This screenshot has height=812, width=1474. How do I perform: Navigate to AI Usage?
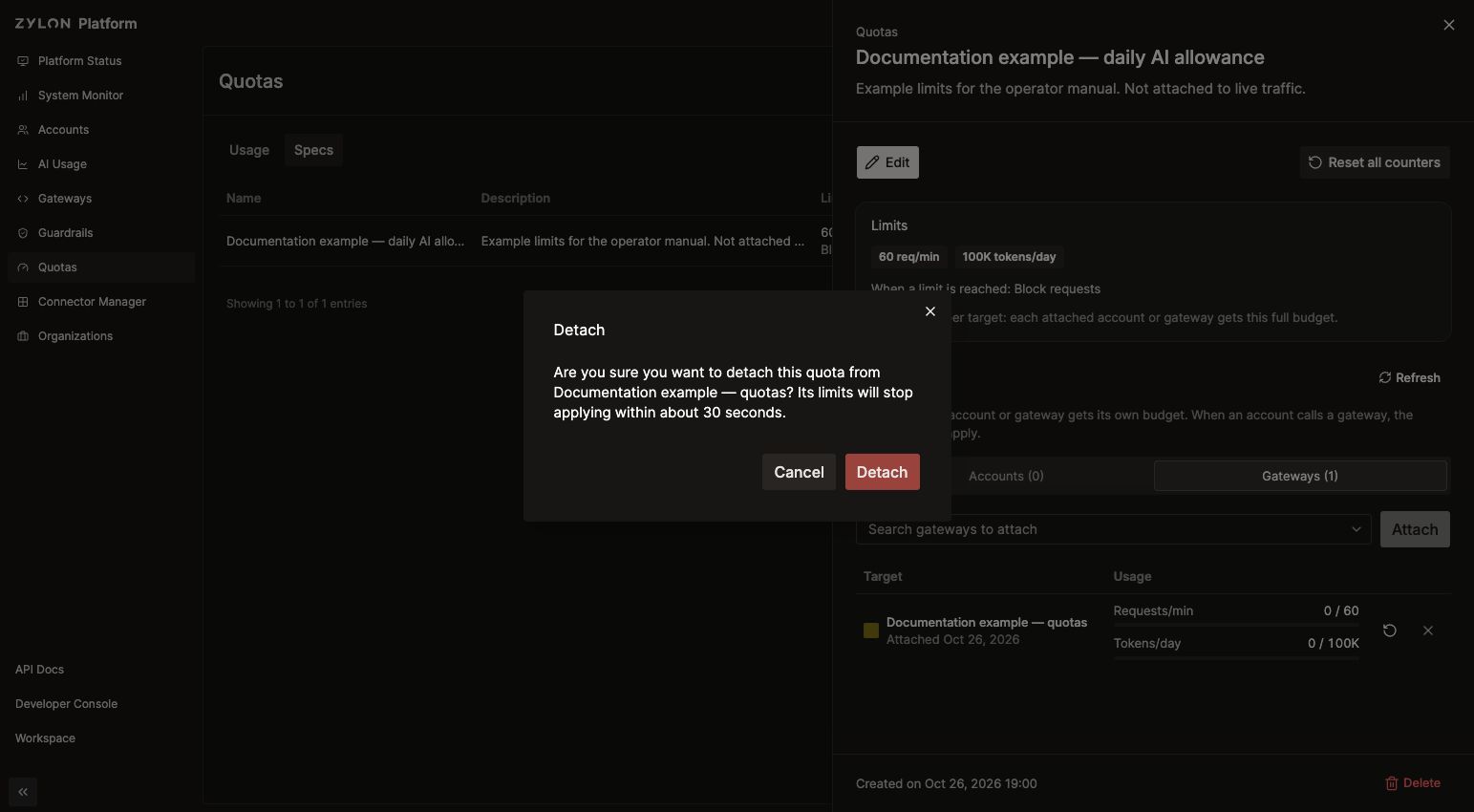coord(101,164)
